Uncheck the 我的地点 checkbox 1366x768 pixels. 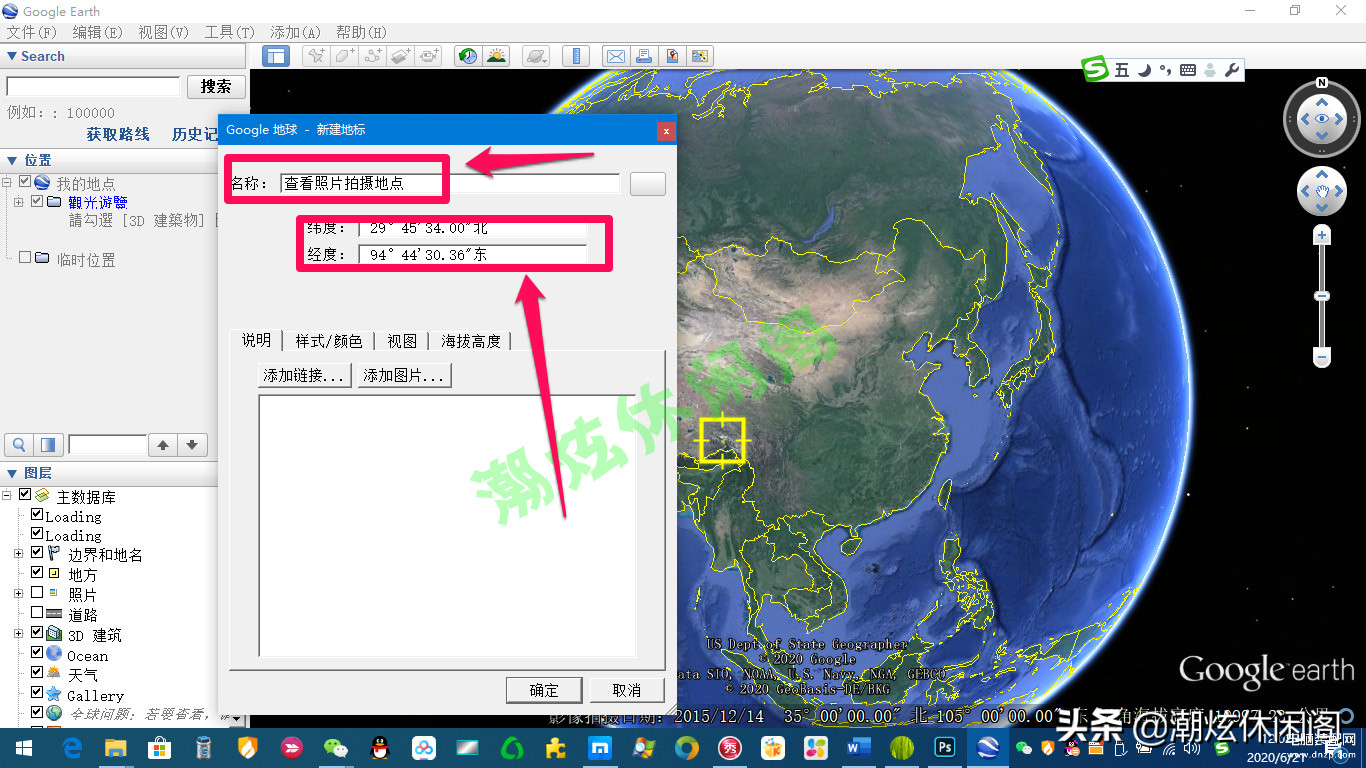pyautogui.click(x=26, y=182)
